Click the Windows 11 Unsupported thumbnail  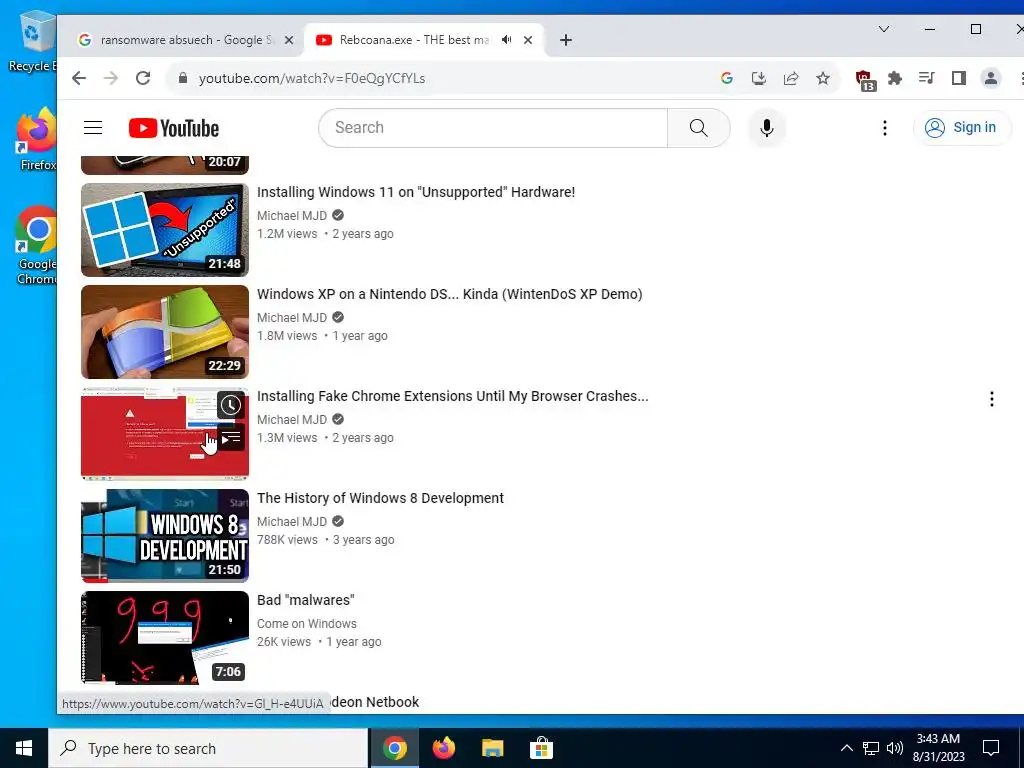pyautogui.click(x=165, y=230)
